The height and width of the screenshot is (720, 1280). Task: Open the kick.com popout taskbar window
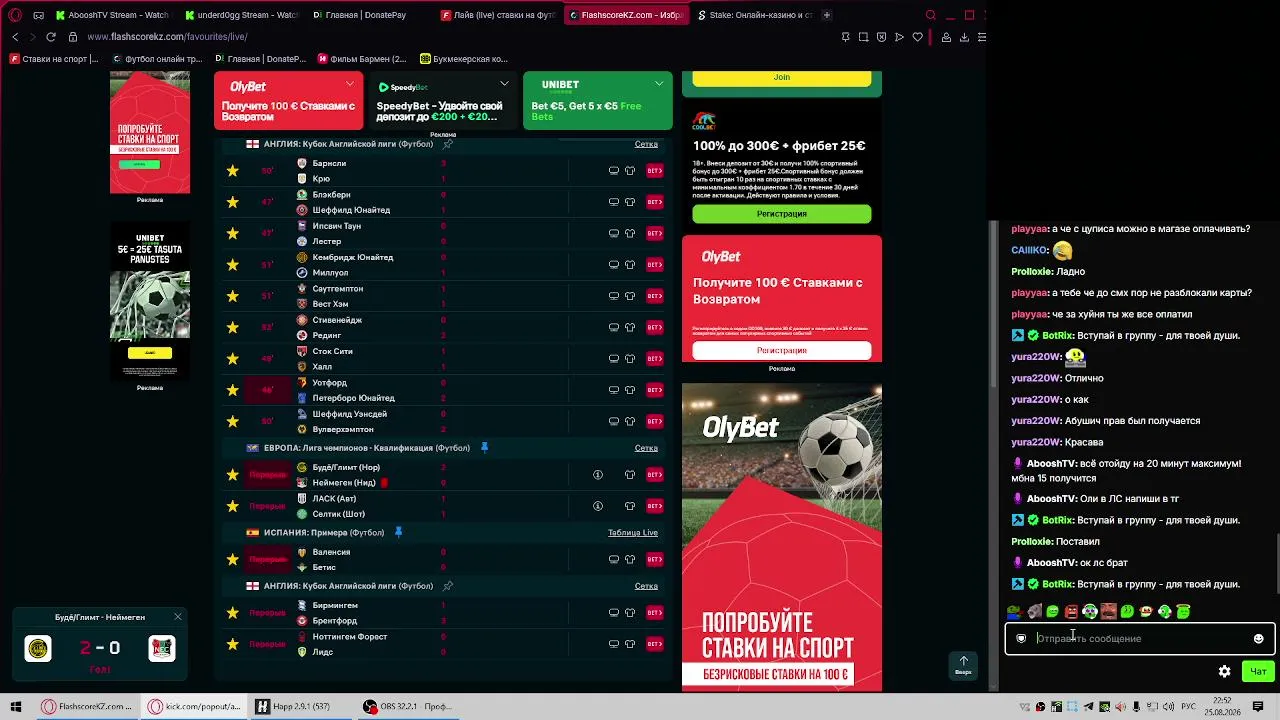pos(195,707)
